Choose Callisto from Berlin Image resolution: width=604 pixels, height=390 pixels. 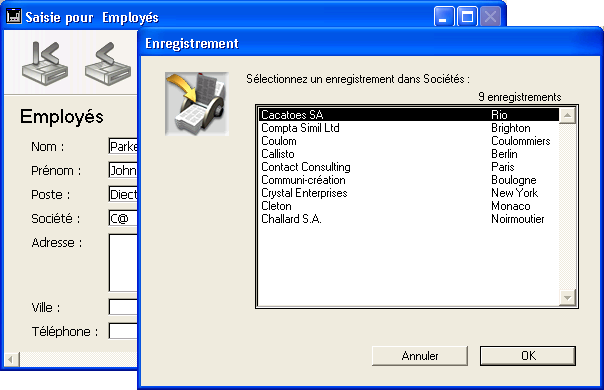tap(408, 154)
